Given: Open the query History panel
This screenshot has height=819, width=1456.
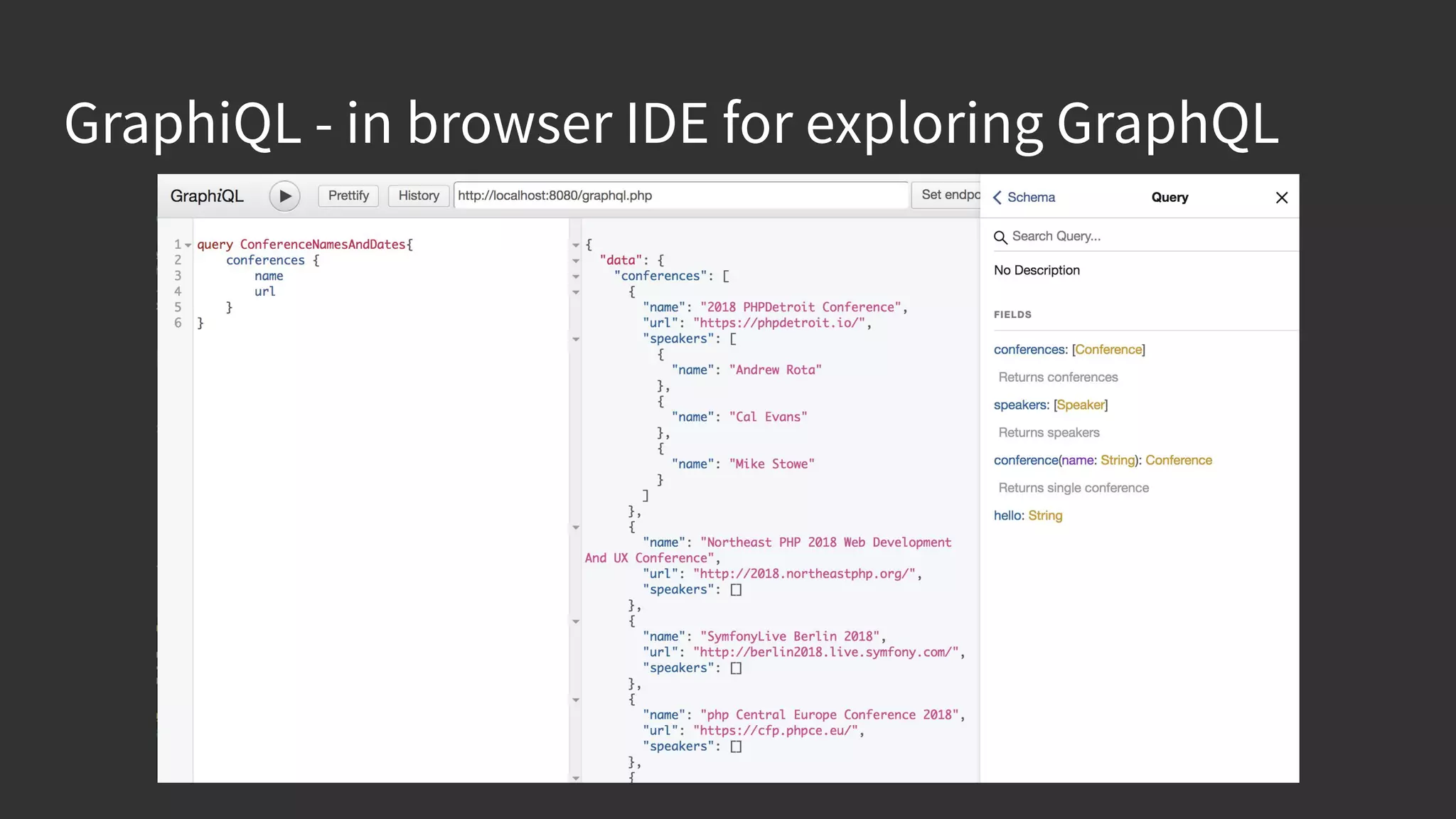Looking at the screenshot, I should click(418, 196).
